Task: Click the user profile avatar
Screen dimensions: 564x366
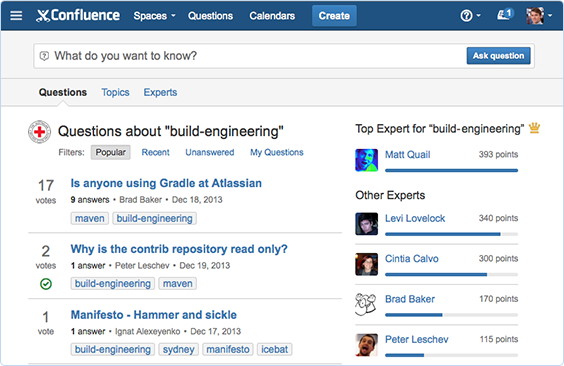Action: point(535,16)
